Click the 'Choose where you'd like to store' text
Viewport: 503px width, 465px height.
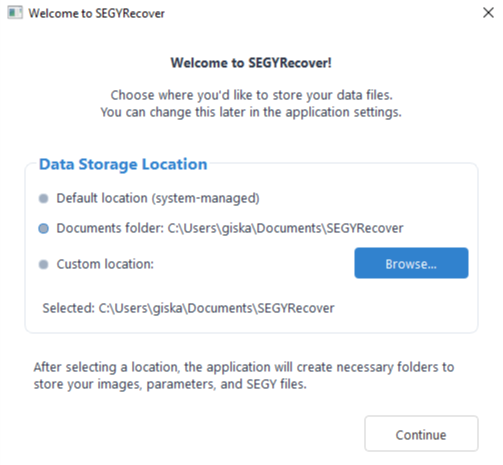(251, 96)
